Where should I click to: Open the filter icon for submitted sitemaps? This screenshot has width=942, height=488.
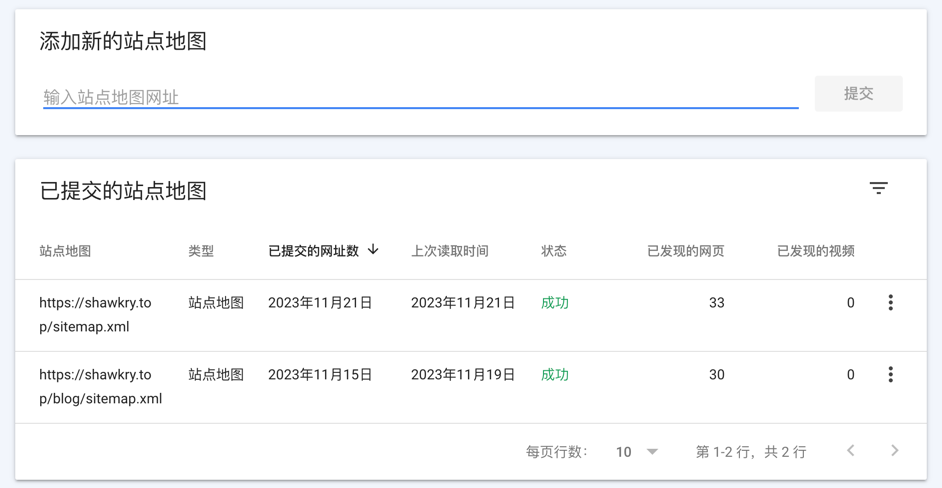878,189
